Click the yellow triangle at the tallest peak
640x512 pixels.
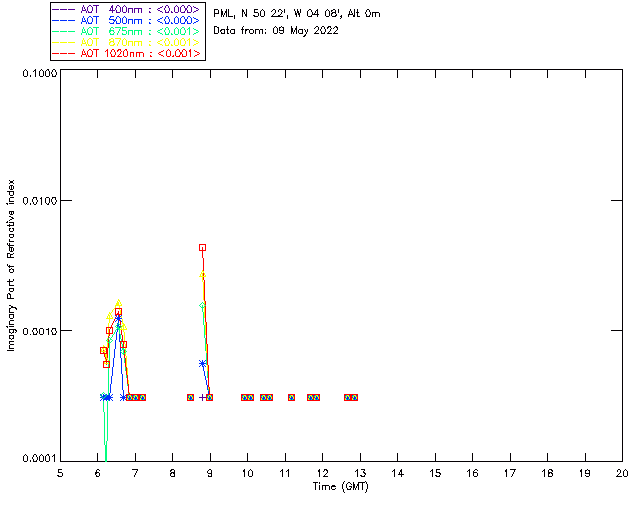(x=202, y=275)
